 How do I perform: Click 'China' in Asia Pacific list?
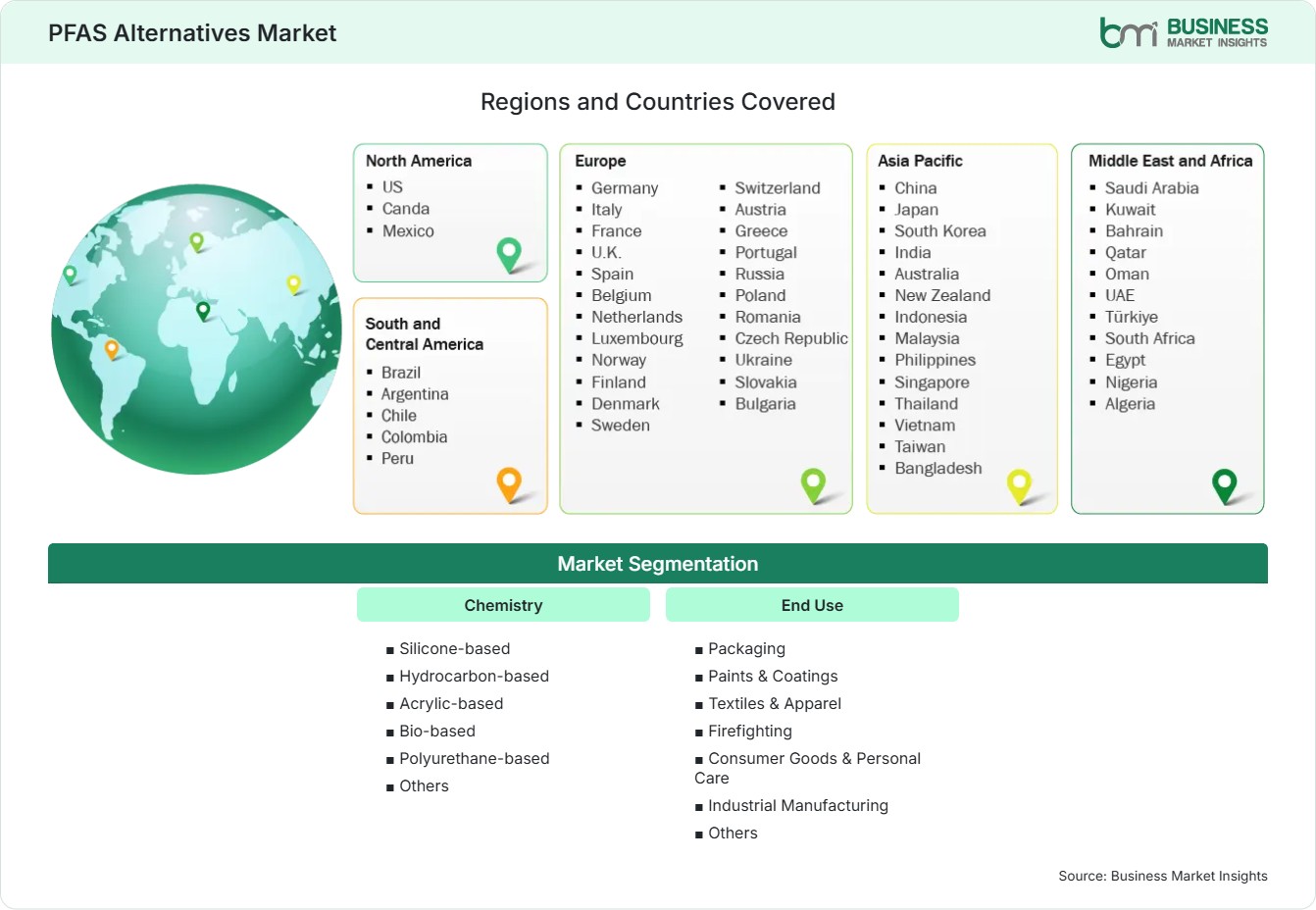(916, 188)
